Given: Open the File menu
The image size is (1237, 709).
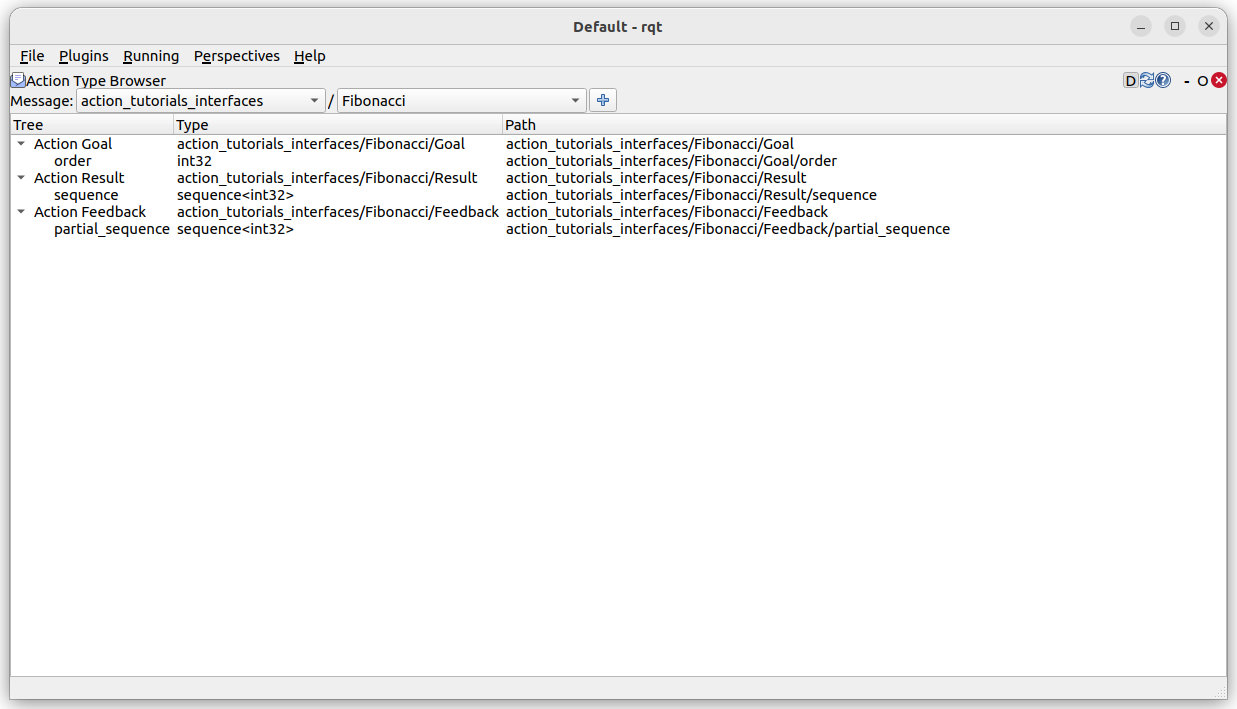Looking at the screenshot, I should [x=32, y=56].
